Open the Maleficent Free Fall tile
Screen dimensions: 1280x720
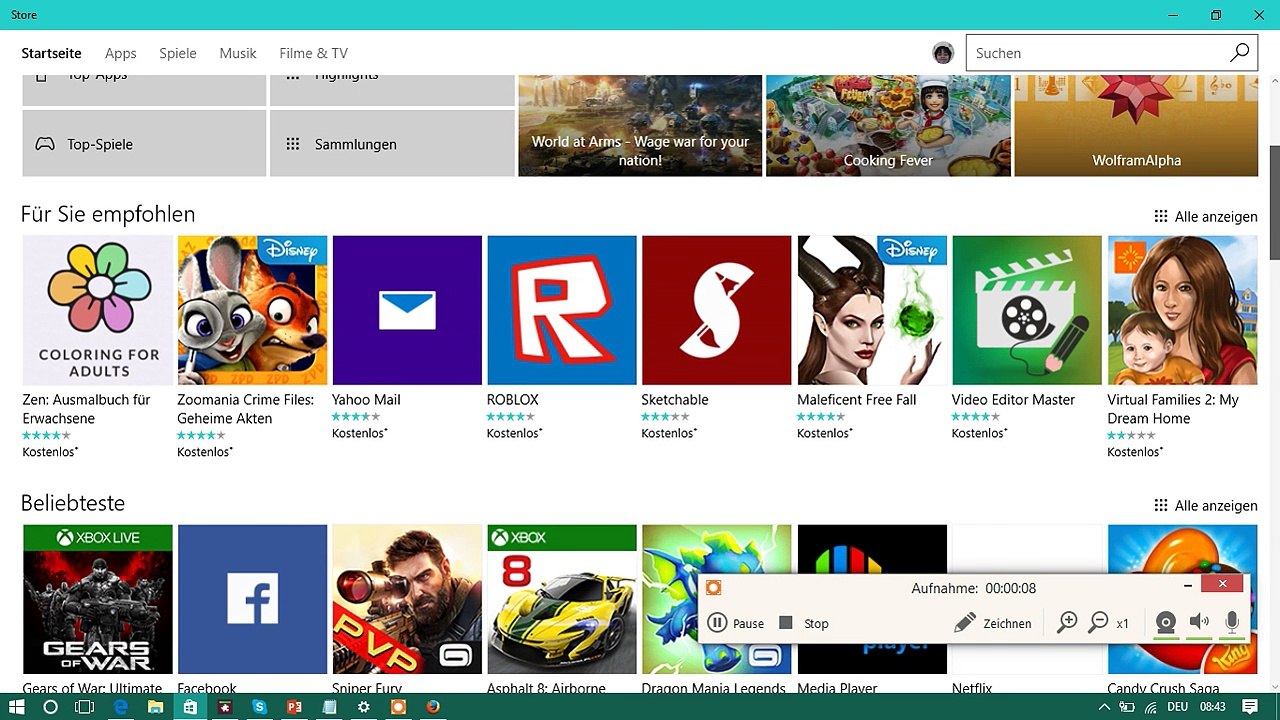click(872, 310)
